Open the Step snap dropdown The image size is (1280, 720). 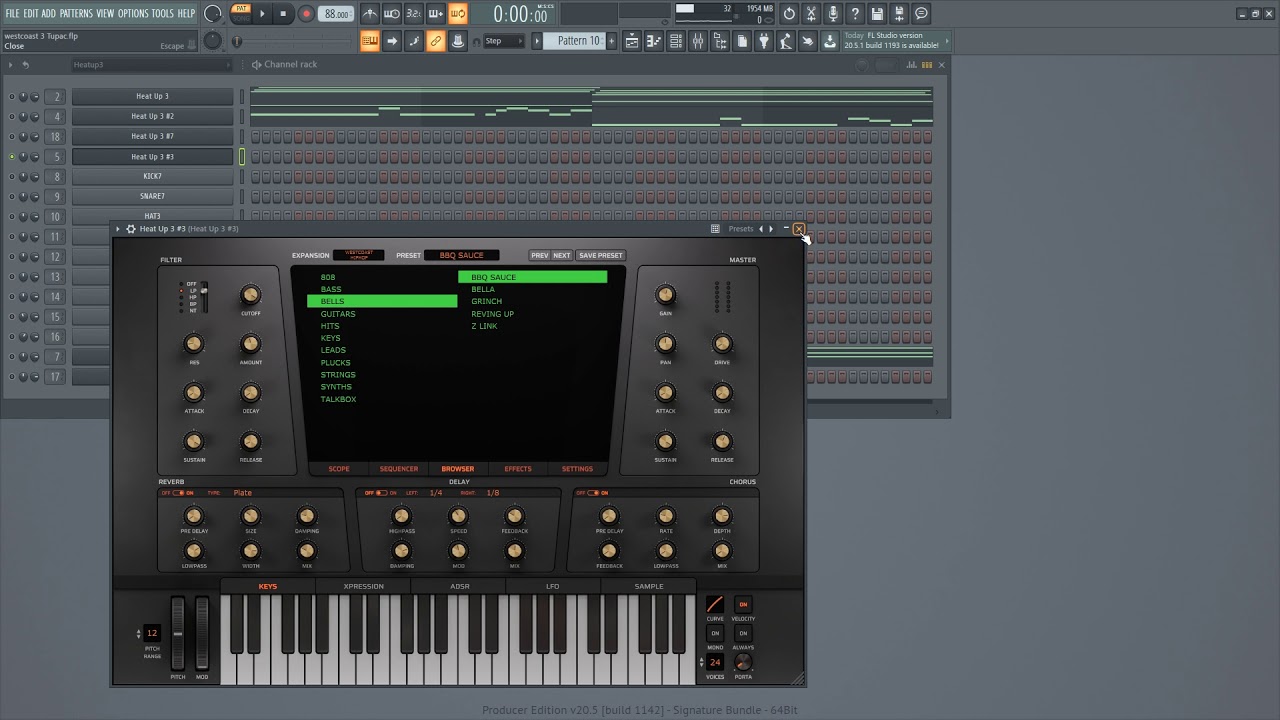[504, 41]
